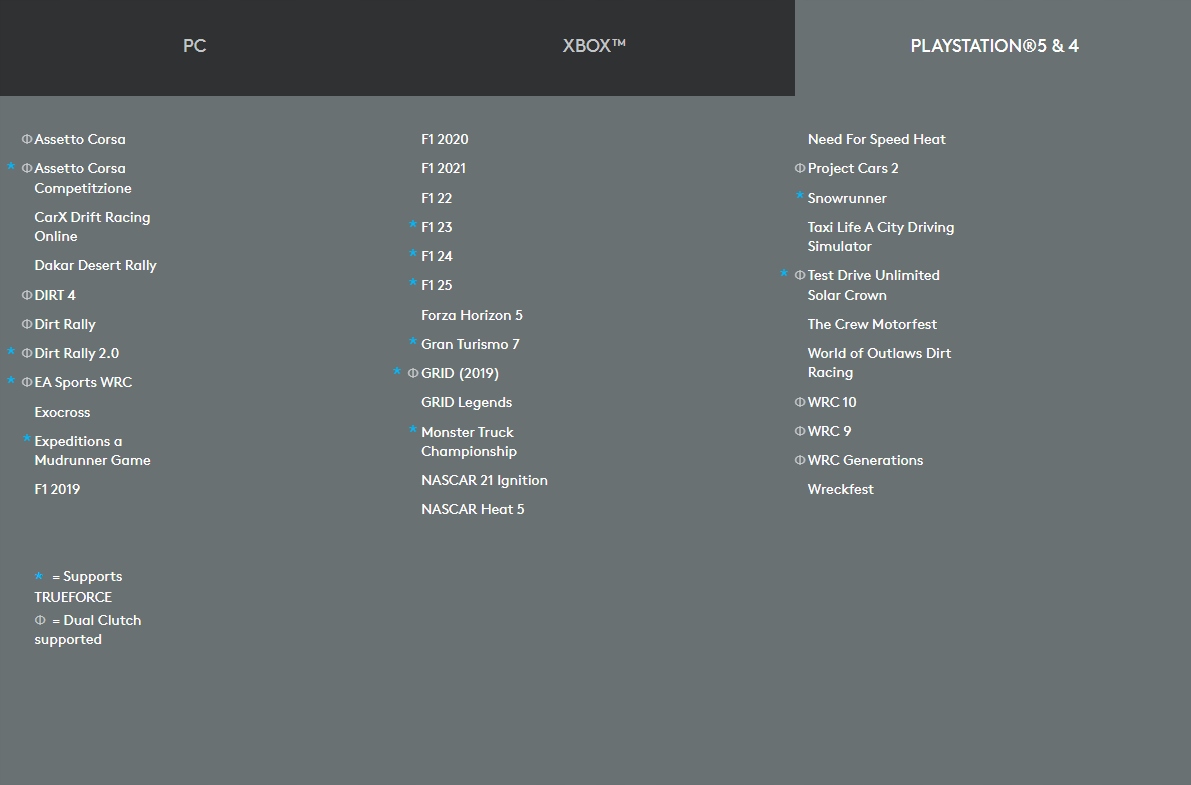This screenshot has width=1191, height=785.
Task: Click the TRUEFORCE star beside Snowrunner
Action: pyautogui.click(x=800, y=197)
